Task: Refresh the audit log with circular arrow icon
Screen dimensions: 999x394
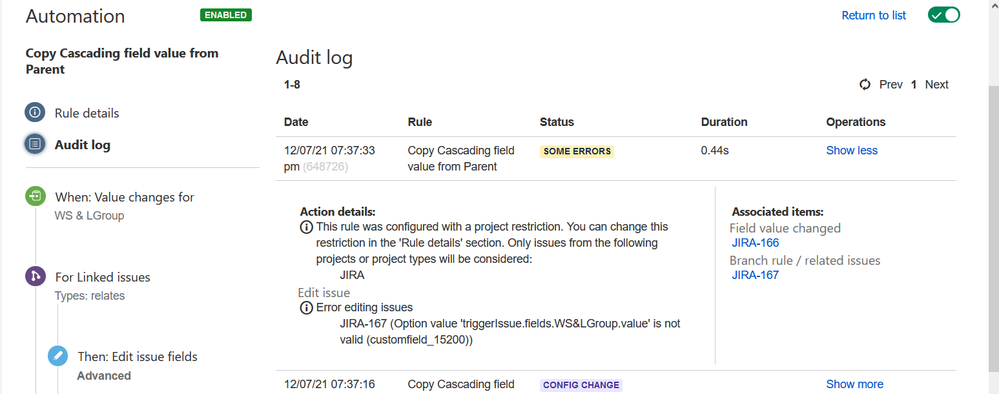Action: 865,84
